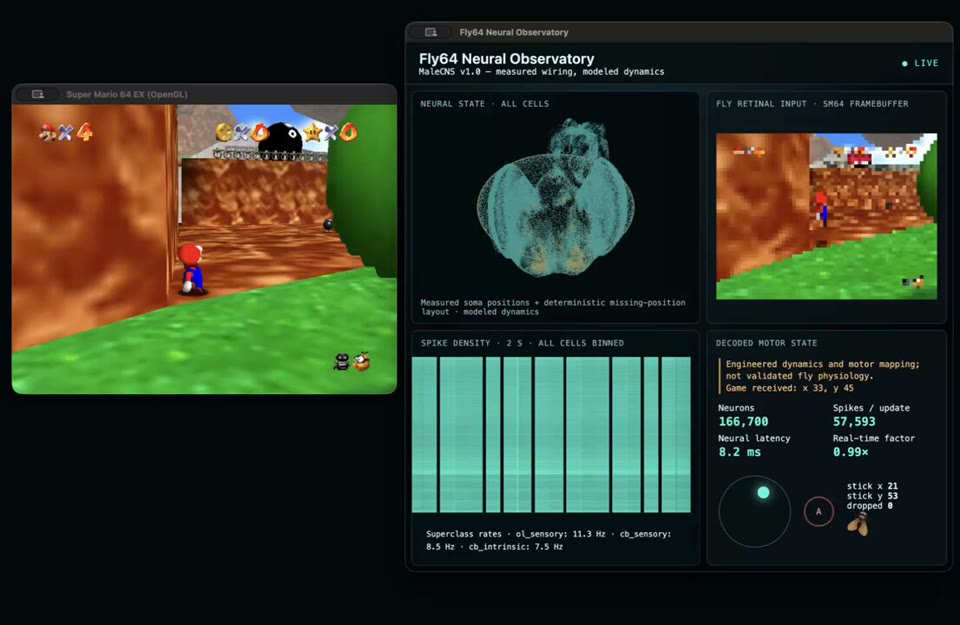Click the 'stick x 21' readout
960x625 pixels.
(872, 485)
